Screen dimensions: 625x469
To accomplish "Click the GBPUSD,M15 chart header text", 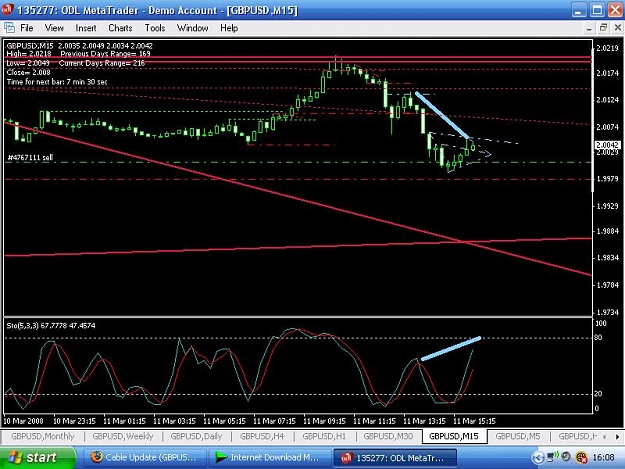I will point(30,46).
